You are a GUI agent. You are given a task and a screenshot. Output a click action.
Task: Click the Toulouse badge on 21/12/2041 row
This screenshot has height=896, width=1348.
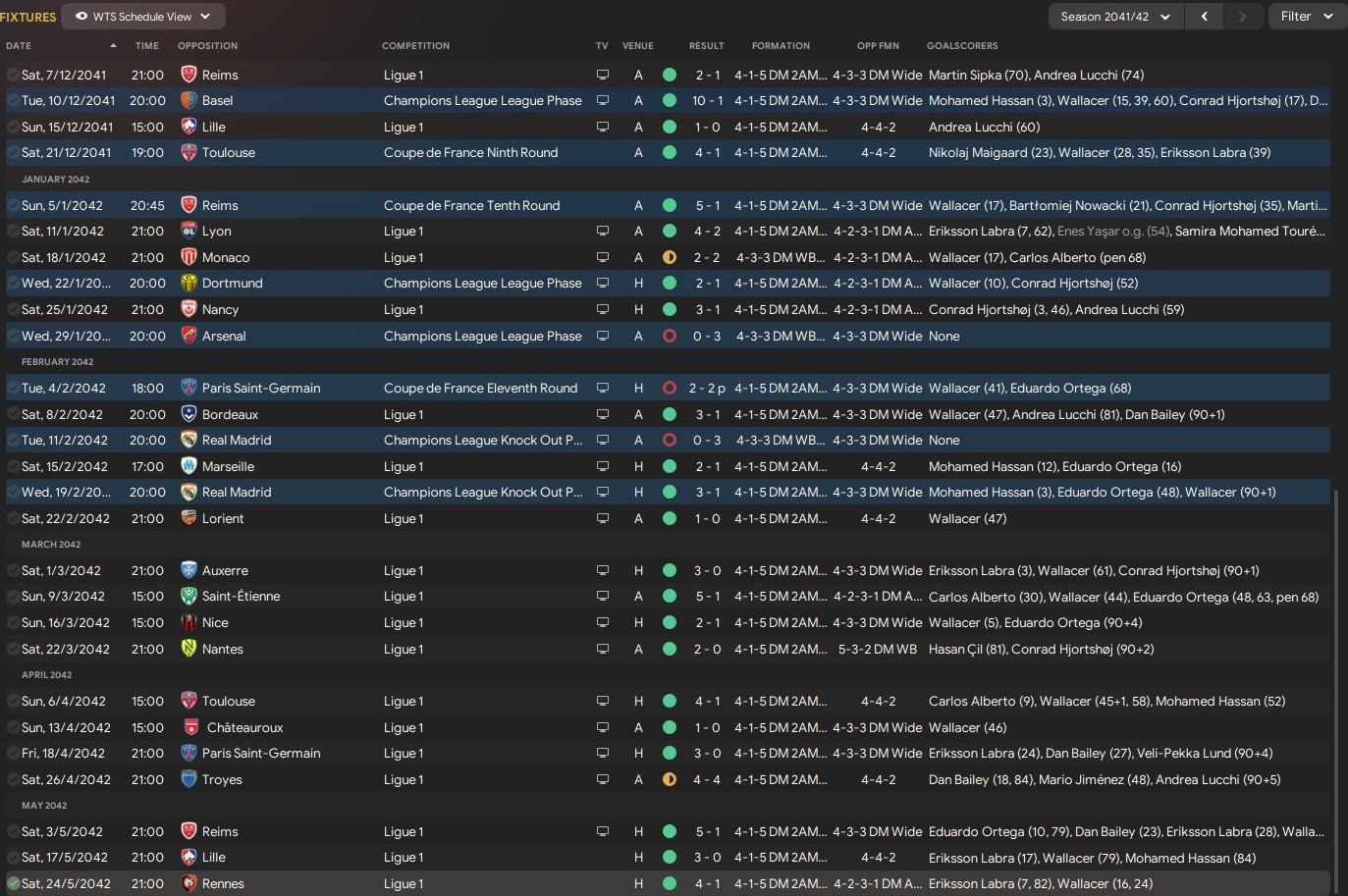pos(189,152)
